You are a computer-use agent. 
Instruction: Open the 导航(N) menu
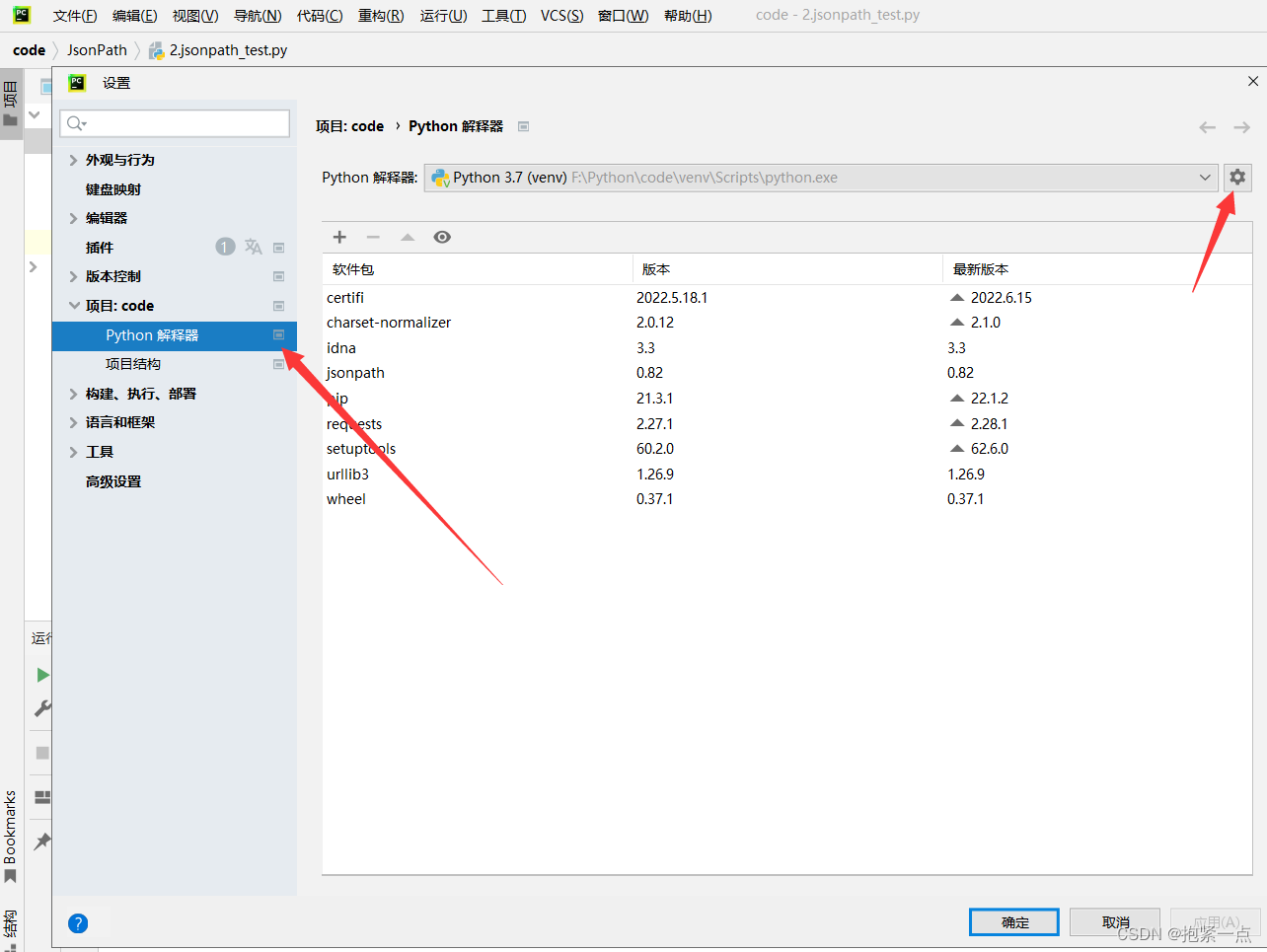[258, 16]
